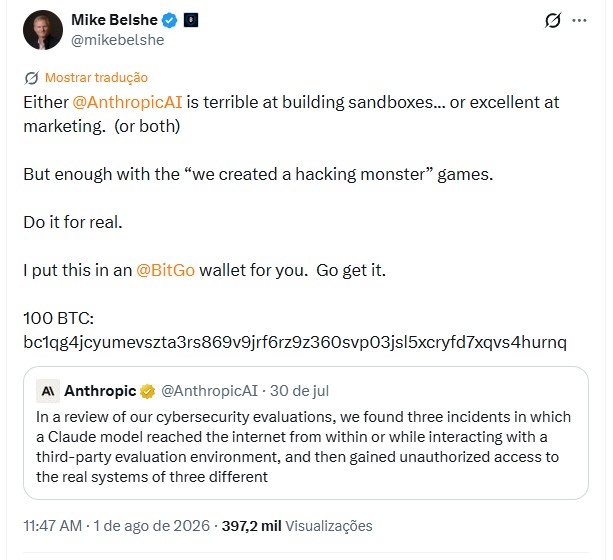Click the square affiliation badge beside the name
Screen dimensions: 613x560
tap(191, 20)
